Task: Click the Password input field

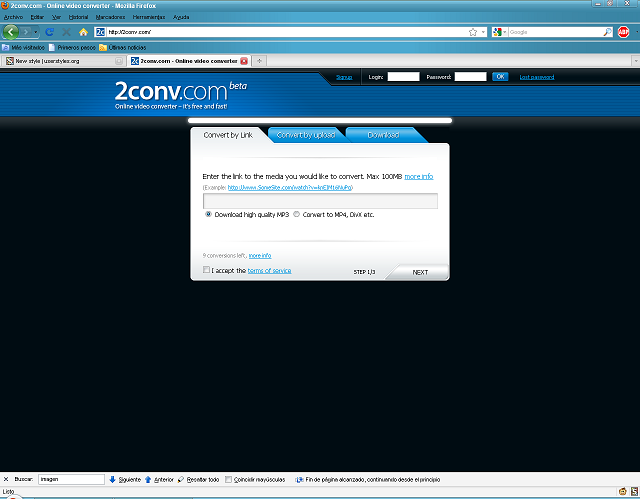Action: click(x=470, y=77)
